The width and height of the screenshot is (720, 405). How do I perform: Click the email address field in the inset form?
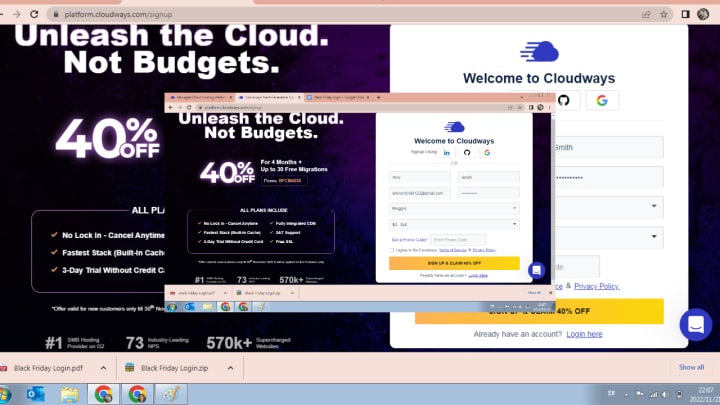pos(420,193)
